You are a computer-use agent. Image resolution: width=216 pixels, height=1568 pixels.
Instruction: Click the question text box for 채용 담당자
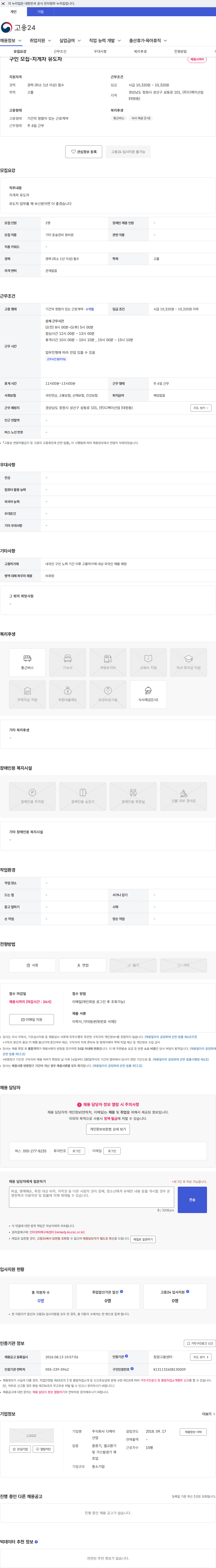(x=92, y=1197)
